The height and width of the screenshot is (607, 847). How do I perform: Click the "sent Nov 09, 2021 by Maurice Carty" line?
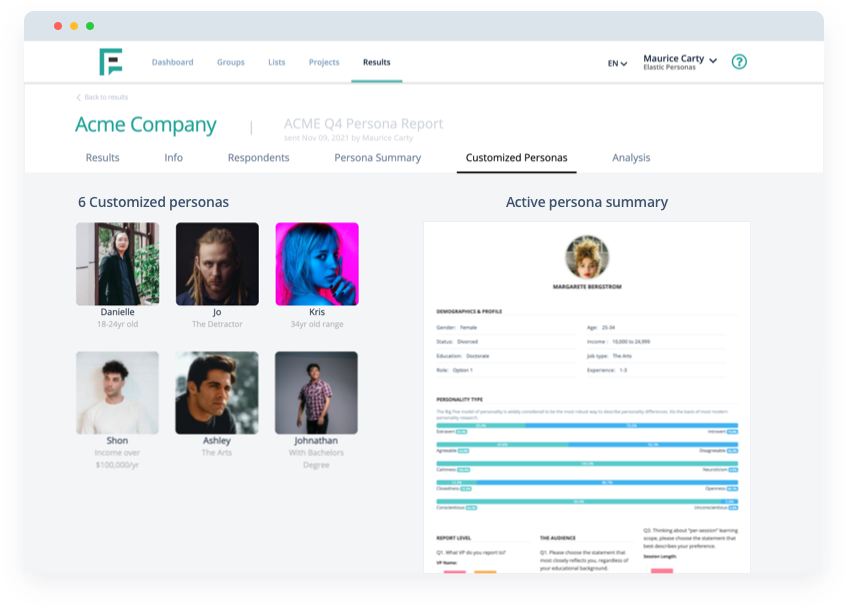pos(348,138)
